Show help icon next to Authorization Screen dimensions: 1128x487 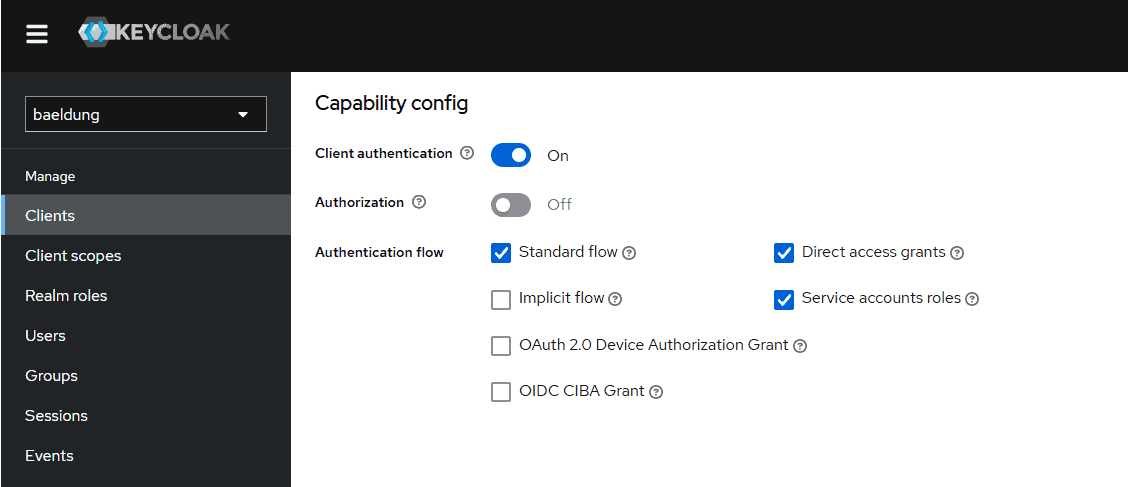[419, 202]
